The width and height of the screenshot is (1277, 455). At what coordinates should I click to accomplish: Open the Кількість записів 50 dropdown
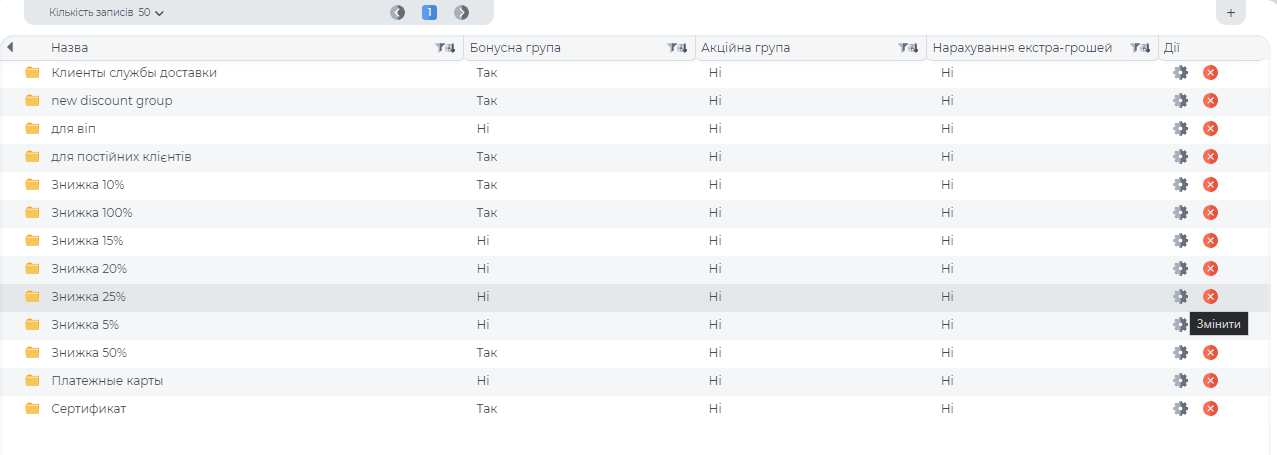pos(107,12)
